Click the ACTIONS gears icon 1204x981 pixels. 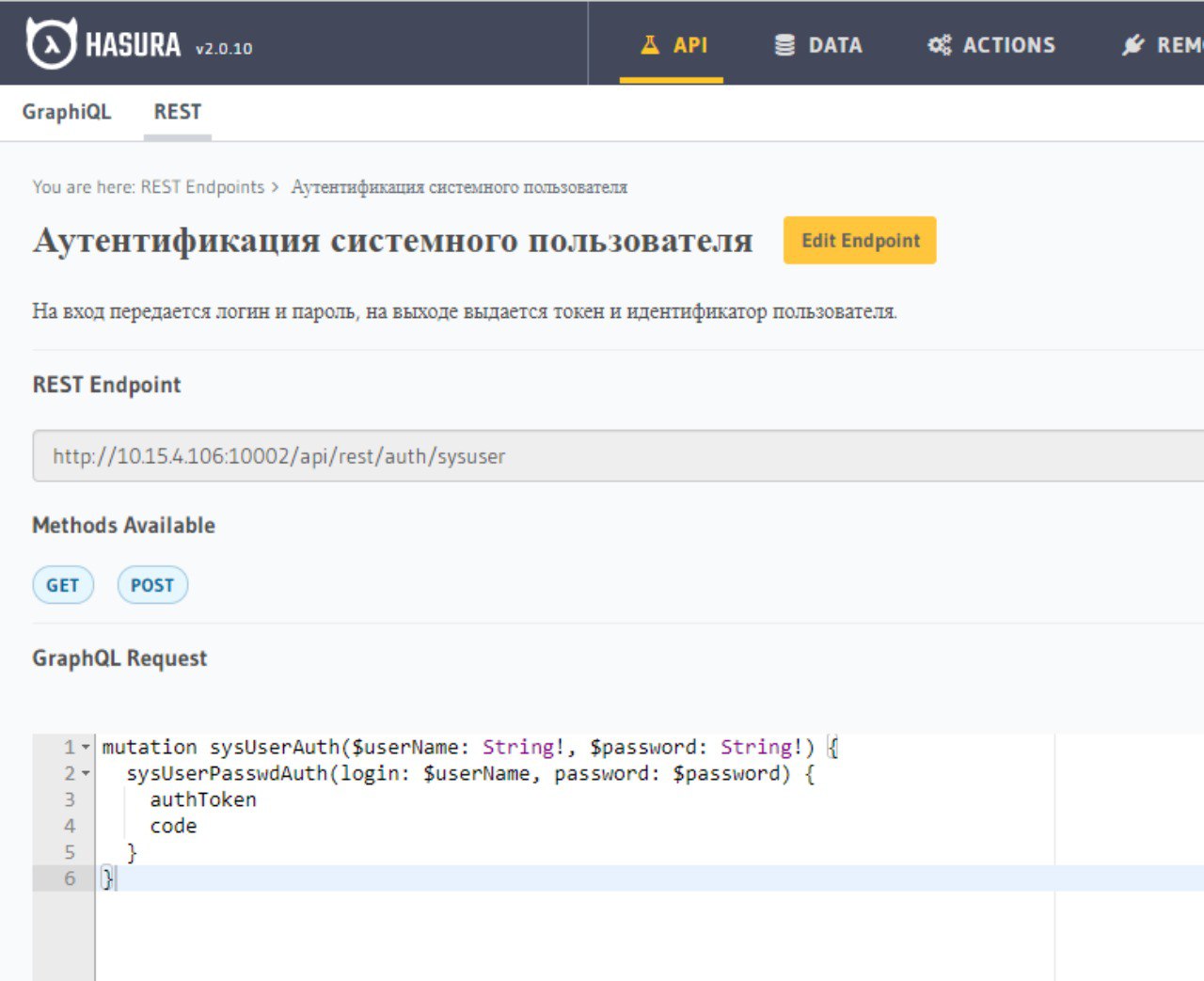(939, 44)
